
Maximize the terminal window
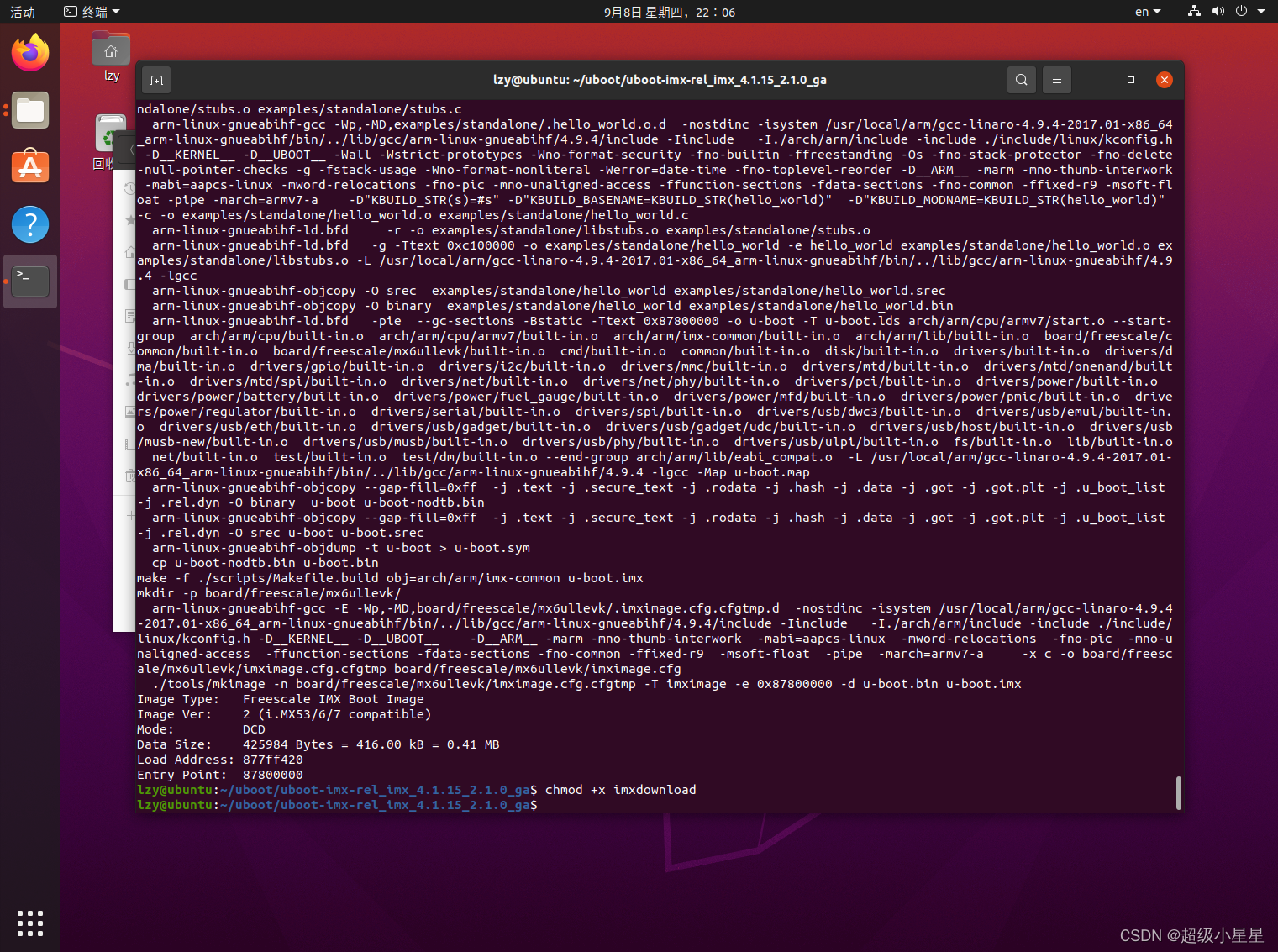point(1131,80)
